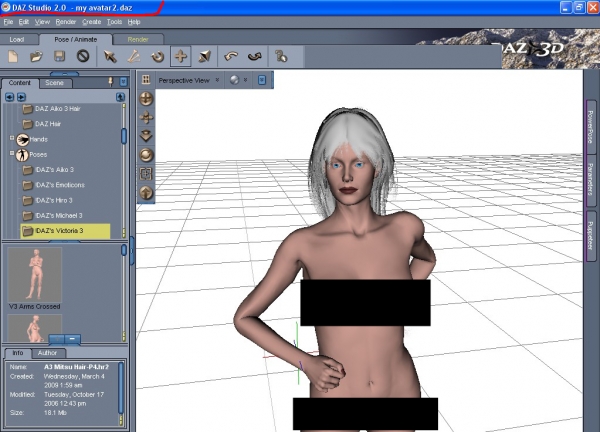
Task: Open Content pane options dropdown arrow
Action: [x=123, y=82]
